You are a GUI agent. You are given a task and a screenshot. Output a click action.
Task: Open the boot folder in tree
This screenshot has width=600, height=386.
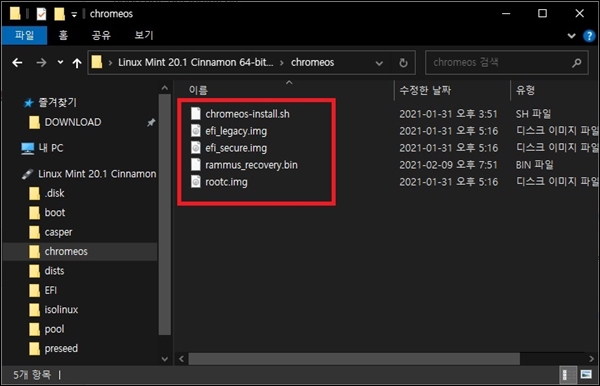[55, 213]
